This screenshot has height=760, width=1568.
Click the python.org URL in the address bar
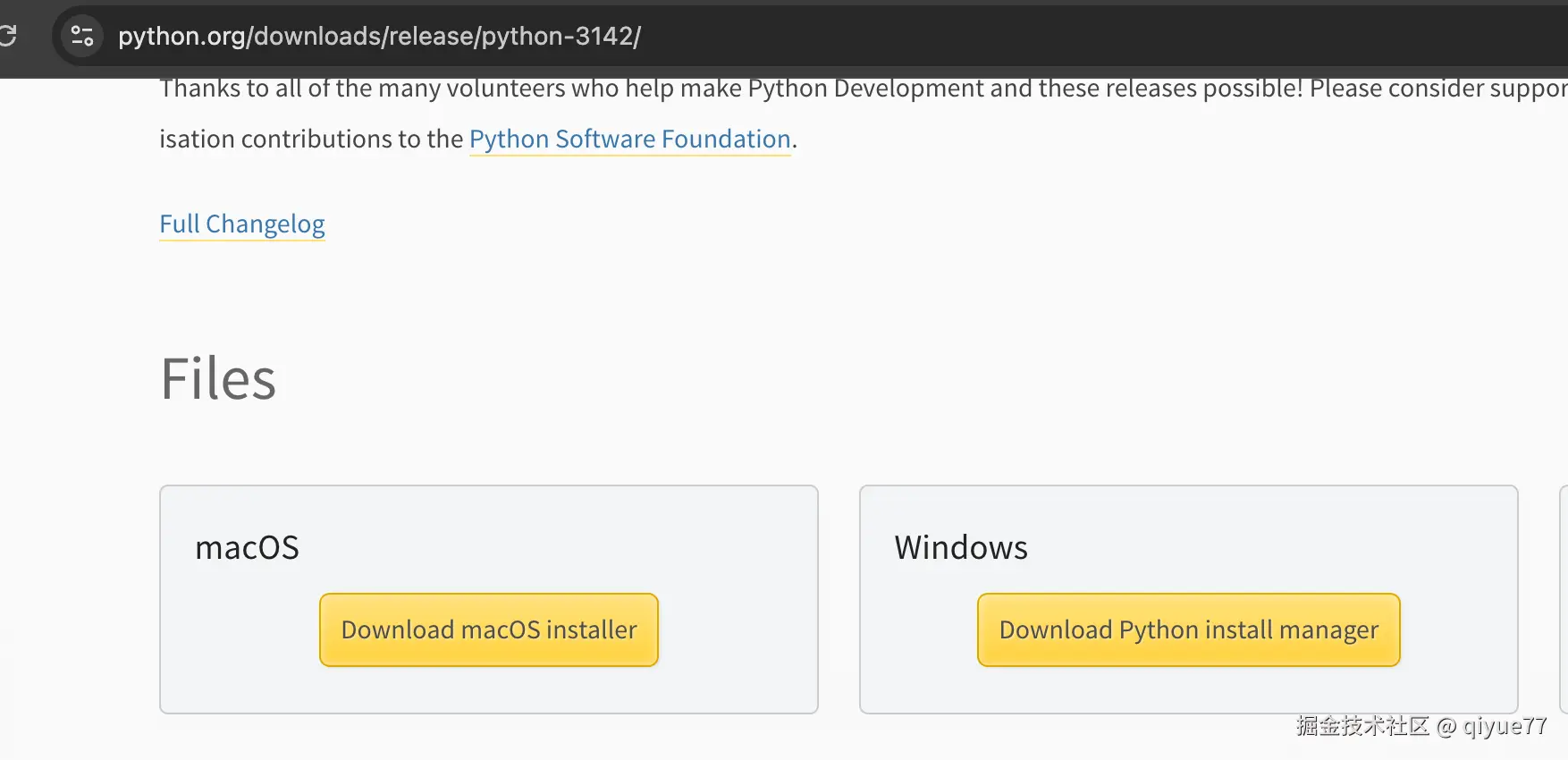pos(379,36)
